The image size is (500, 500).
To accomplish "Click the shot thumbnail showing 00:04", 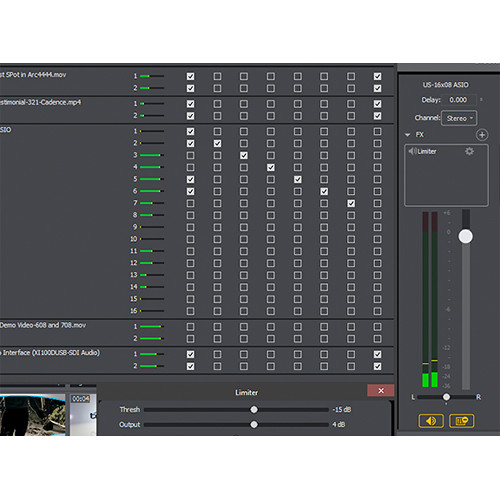I will pyautogui.click(x=83, y=415).
